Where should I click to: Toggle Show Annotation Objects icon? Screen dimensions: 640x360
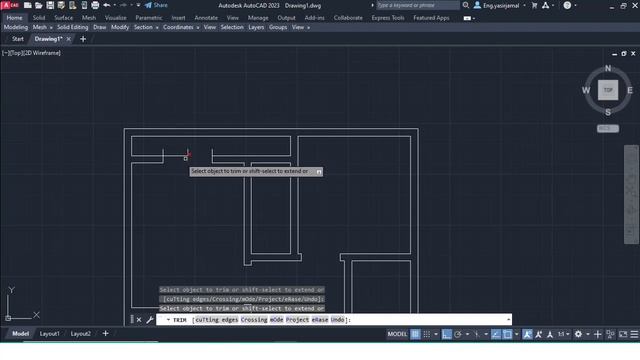[x=527, y=334]
